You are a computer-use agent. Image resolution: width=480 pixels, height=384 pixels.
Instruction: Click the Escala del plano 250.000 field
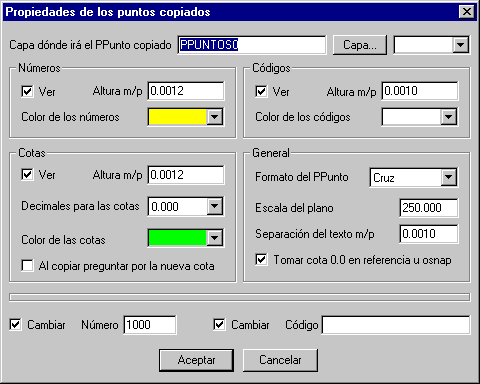(x=429, y=208)
